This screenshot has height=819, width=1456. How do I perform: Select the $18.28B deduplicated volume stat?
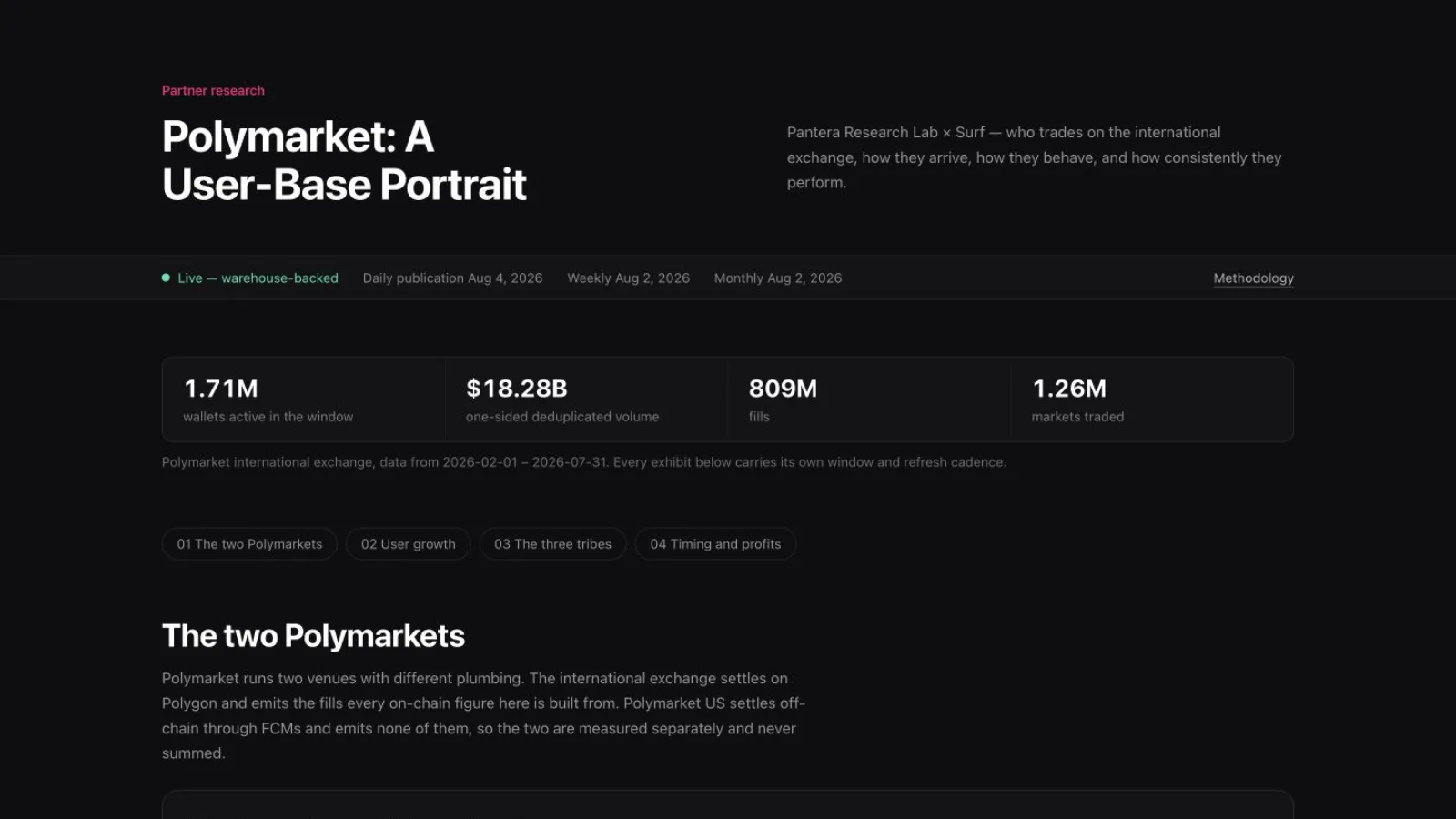click(x=587, y=399)
